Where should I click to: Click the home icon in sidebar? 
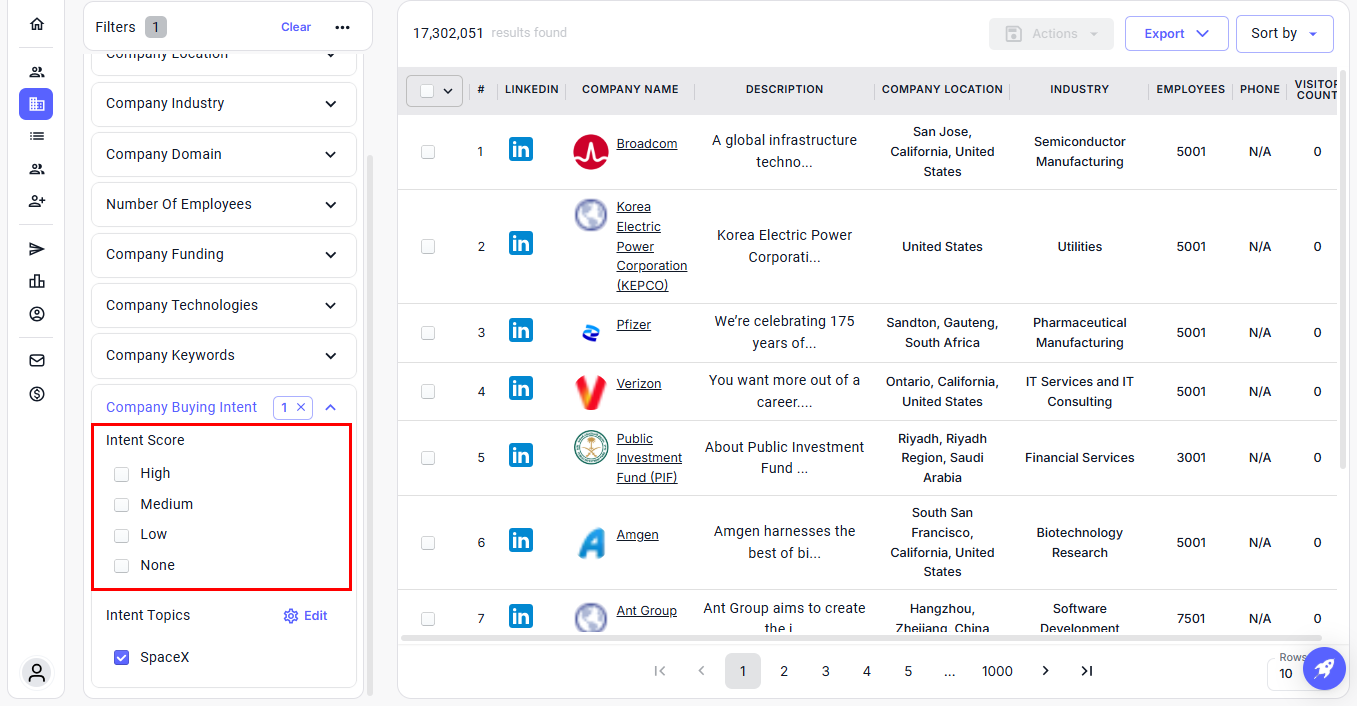point(37,24)
